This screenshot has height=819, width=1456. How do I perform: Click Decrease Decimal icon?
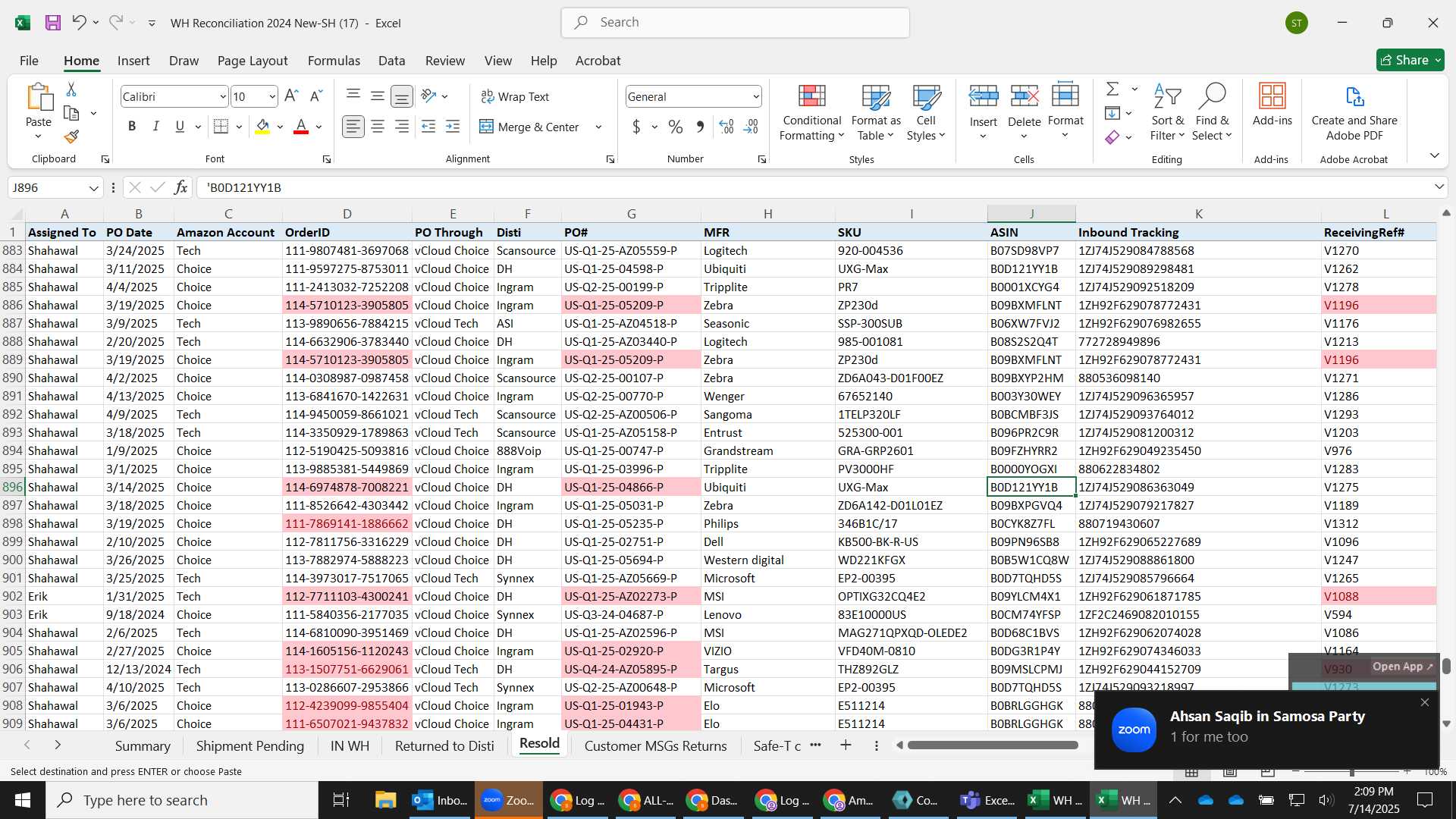click(751, 127)
